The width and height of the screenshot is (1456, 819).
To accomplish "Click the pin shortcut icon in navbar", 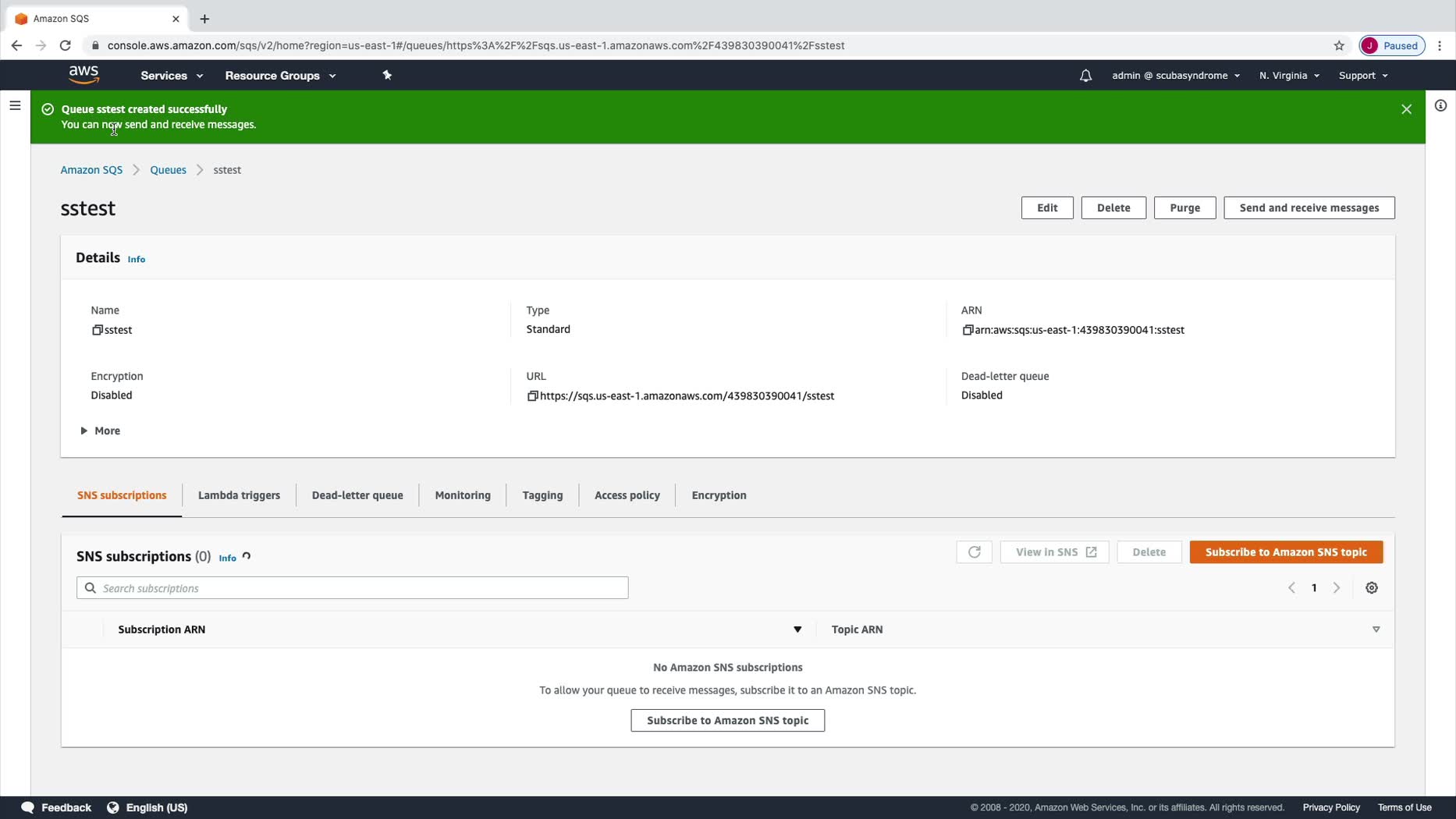I will pyautogui.click(x=387, y=75).
